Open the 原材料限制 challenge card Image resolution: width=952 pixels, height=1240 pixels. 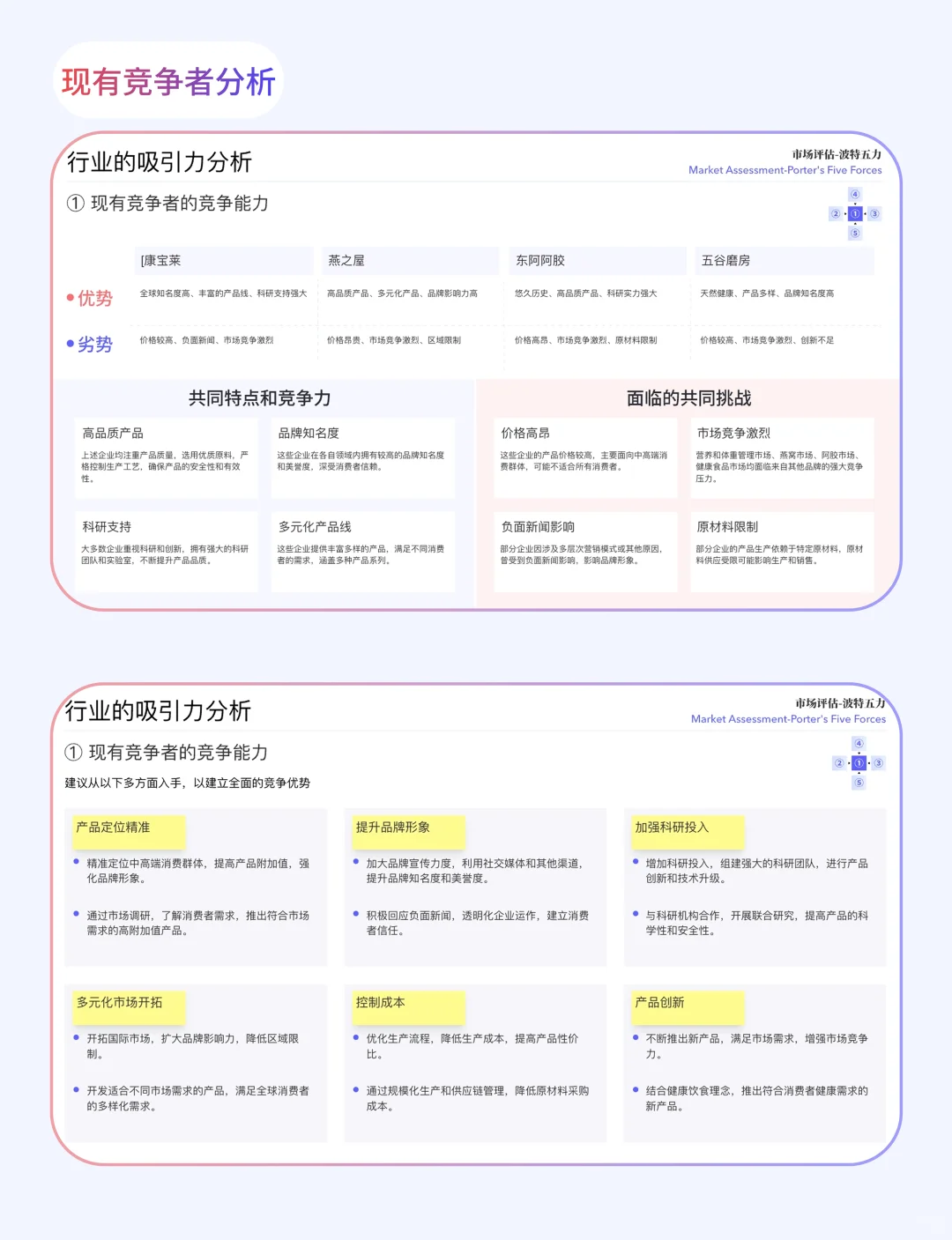(x=782, y=552)
